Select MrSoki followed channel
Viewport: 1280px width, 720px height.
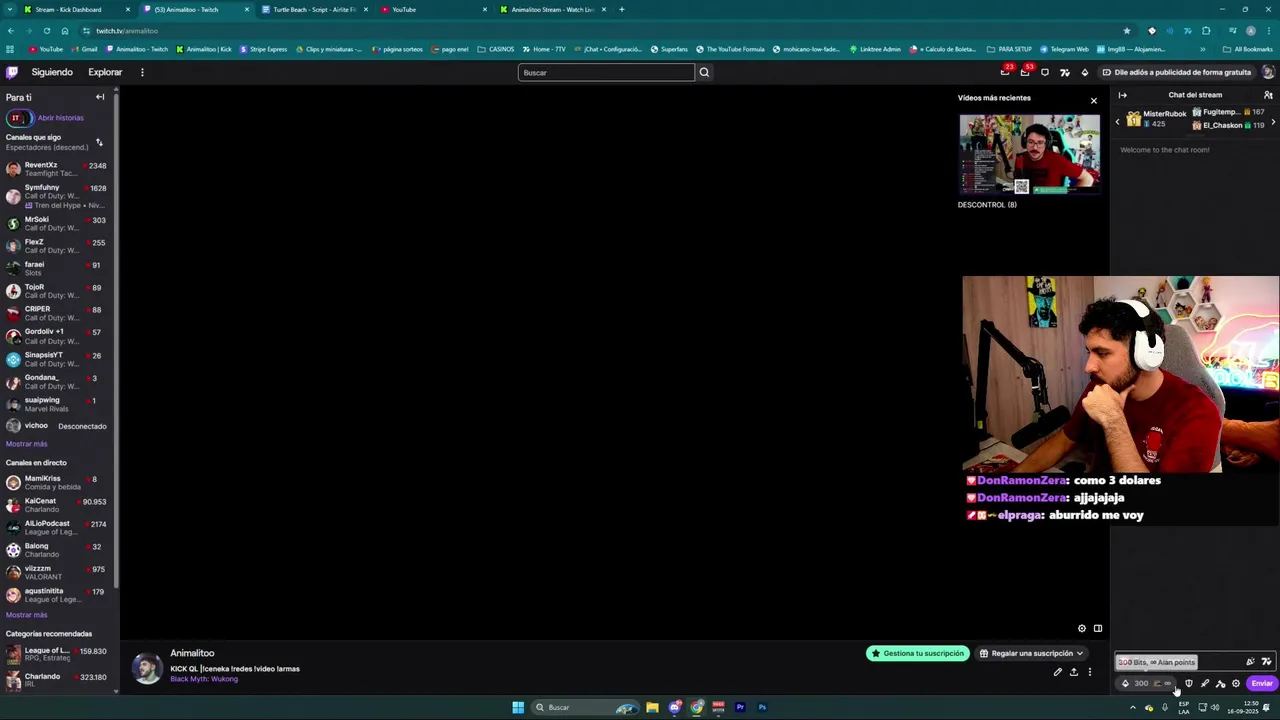point(59,223)
